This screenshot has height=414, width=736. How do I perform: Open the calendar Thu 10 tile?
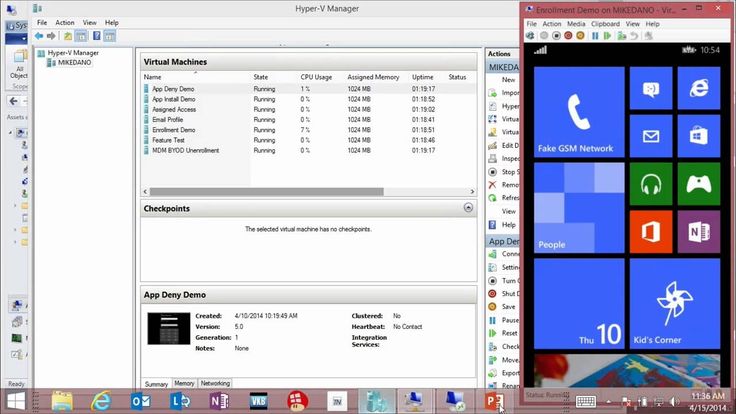579,304
